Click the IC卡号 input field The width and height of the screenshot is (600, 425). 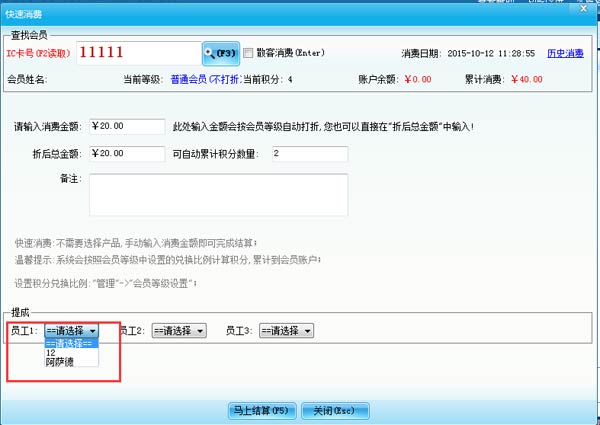pyautogui.click(x=139, y=53)
